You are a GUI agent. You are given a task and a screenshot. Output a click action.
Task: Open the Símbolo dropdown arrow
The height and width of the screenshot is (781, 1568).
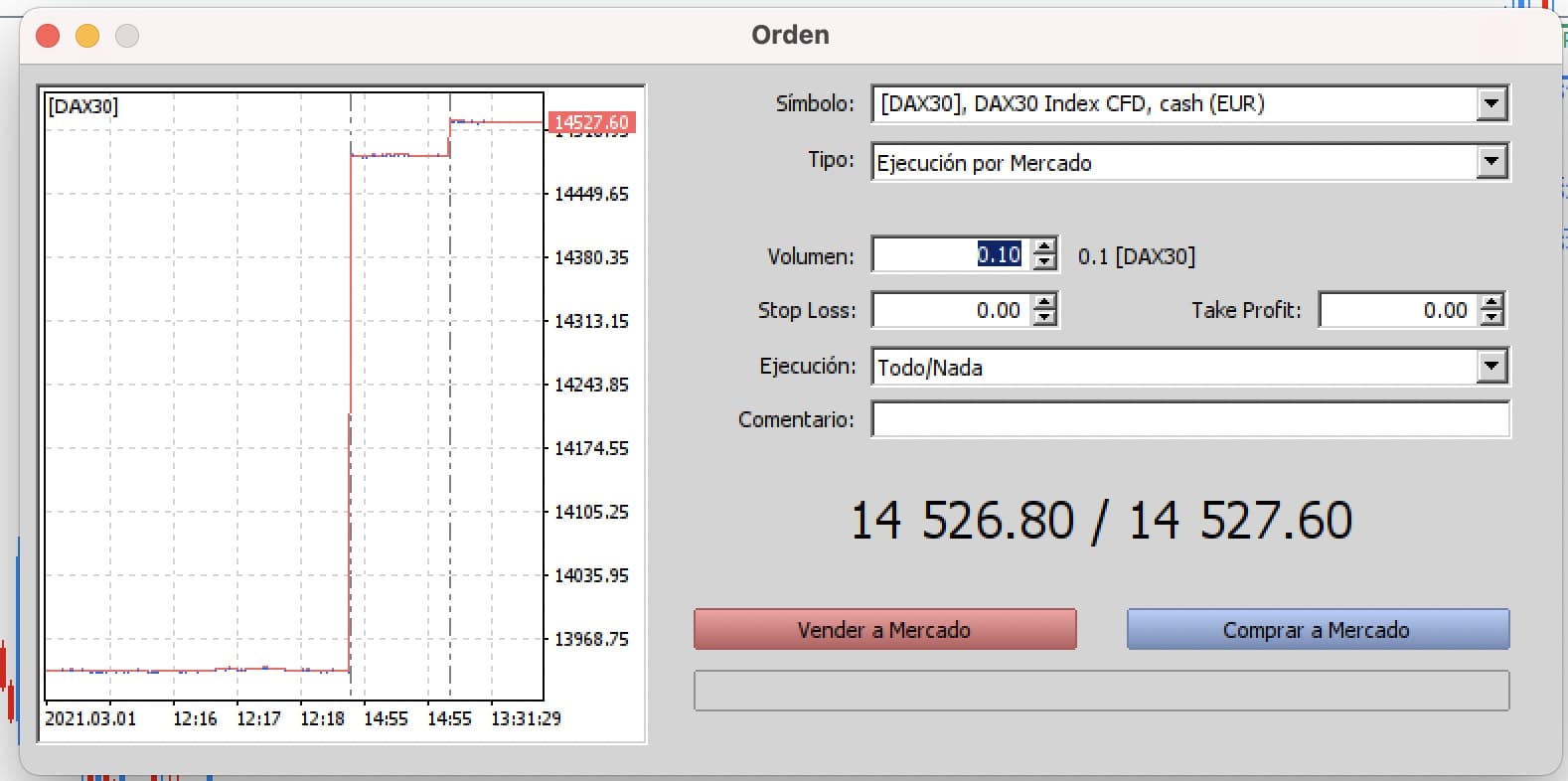1491,103
